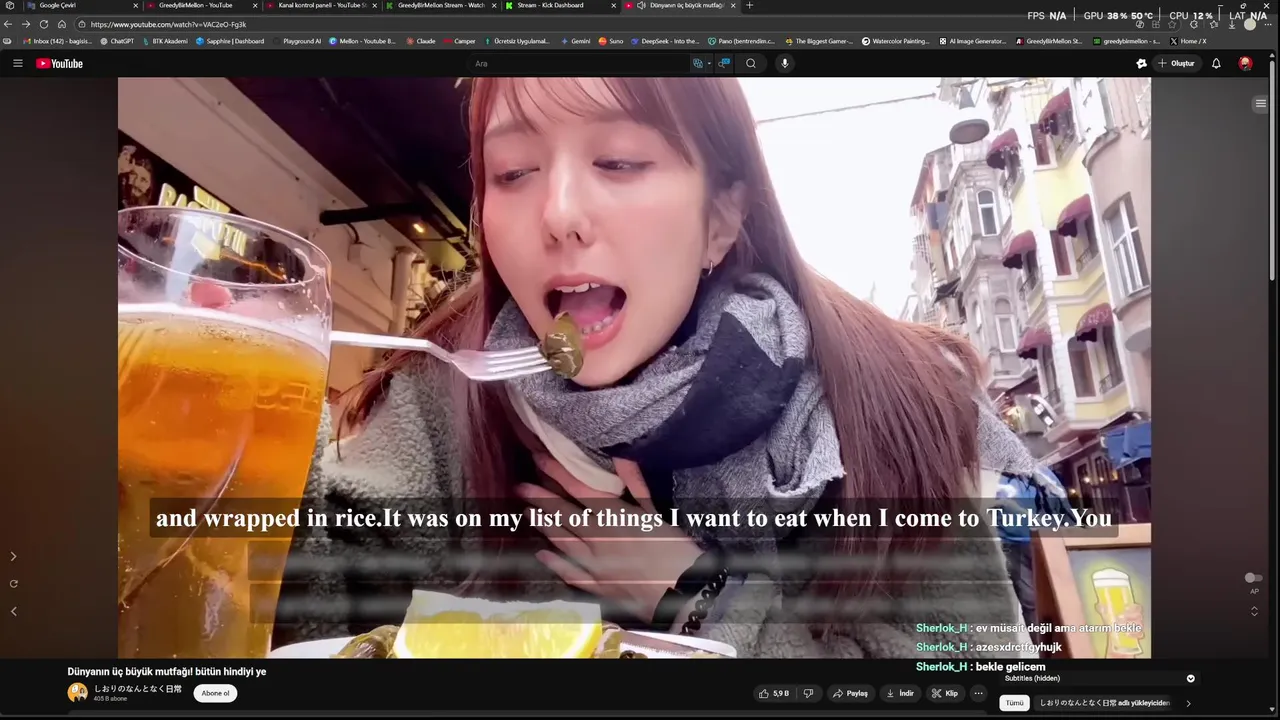Click the up-down arrows below AP toggle

[x=1254, y=611]
